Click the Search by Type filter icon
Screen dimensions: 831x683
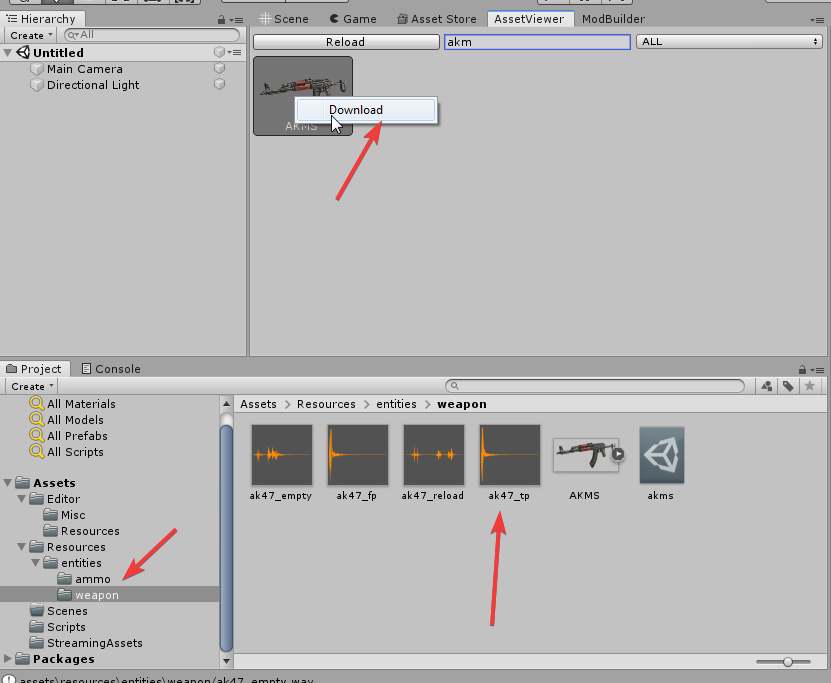(x=766, y=386)
